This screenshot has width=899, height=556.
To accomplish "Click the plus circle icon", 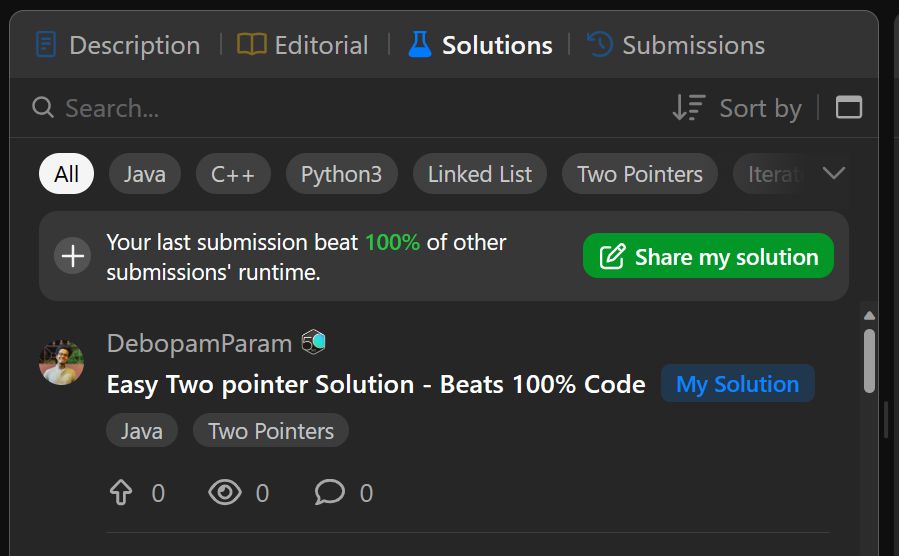I will click(x=73, y=256).
